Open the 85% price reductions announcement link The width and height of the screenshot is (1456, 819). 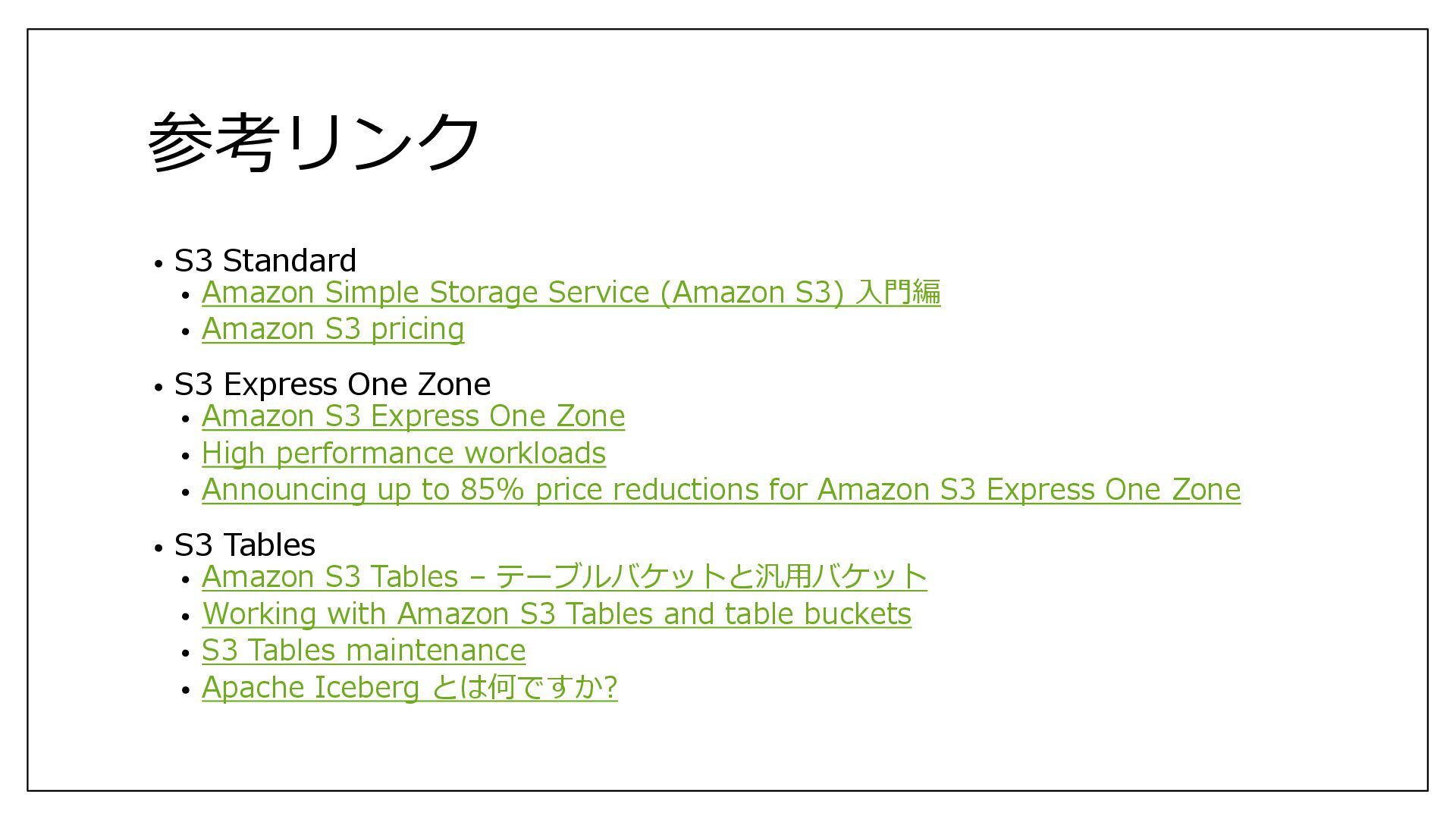point(721,490)
